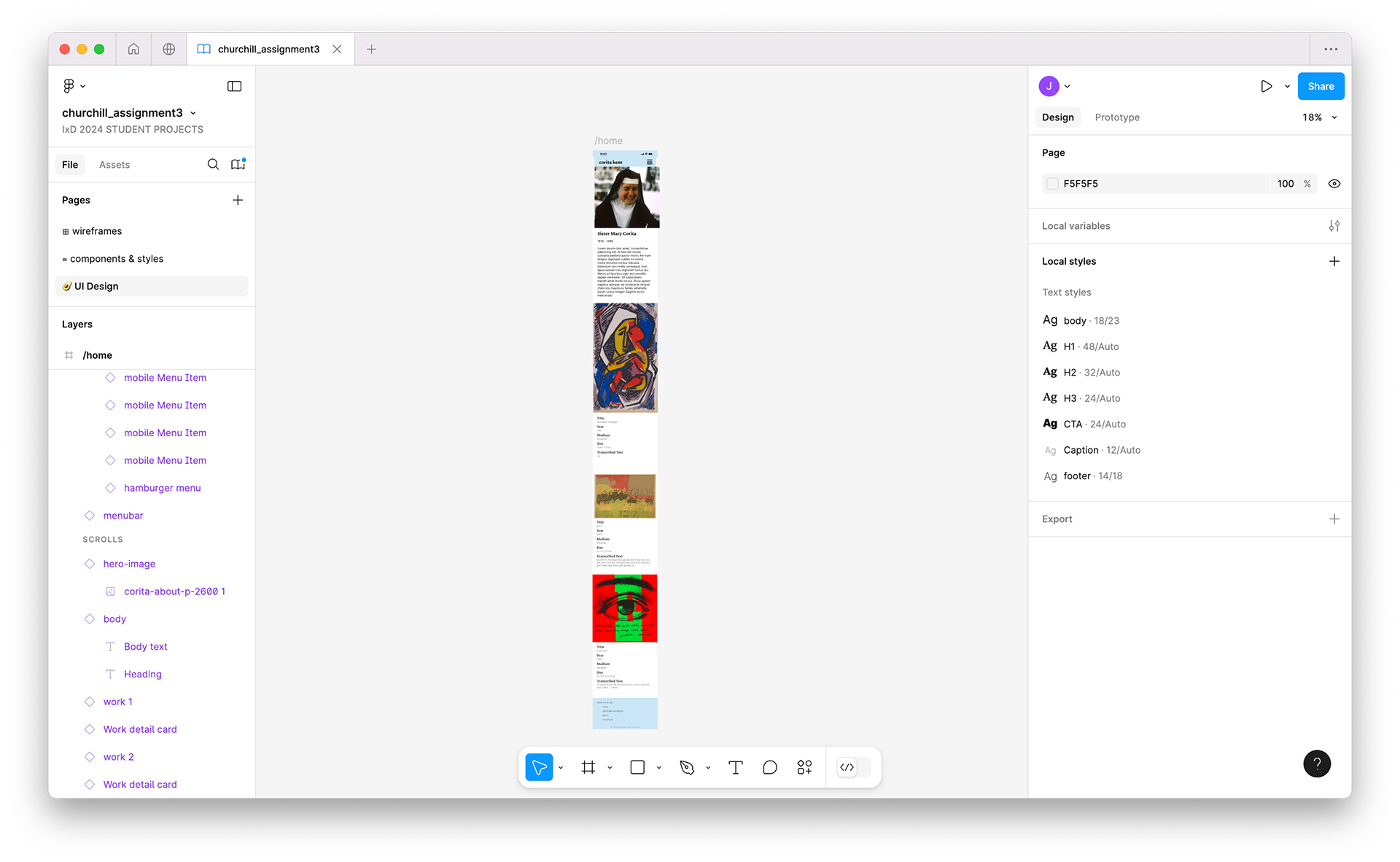Screen dimensions: 1400x862
Task: Open a new tab with plus
Action: (371, 49)
